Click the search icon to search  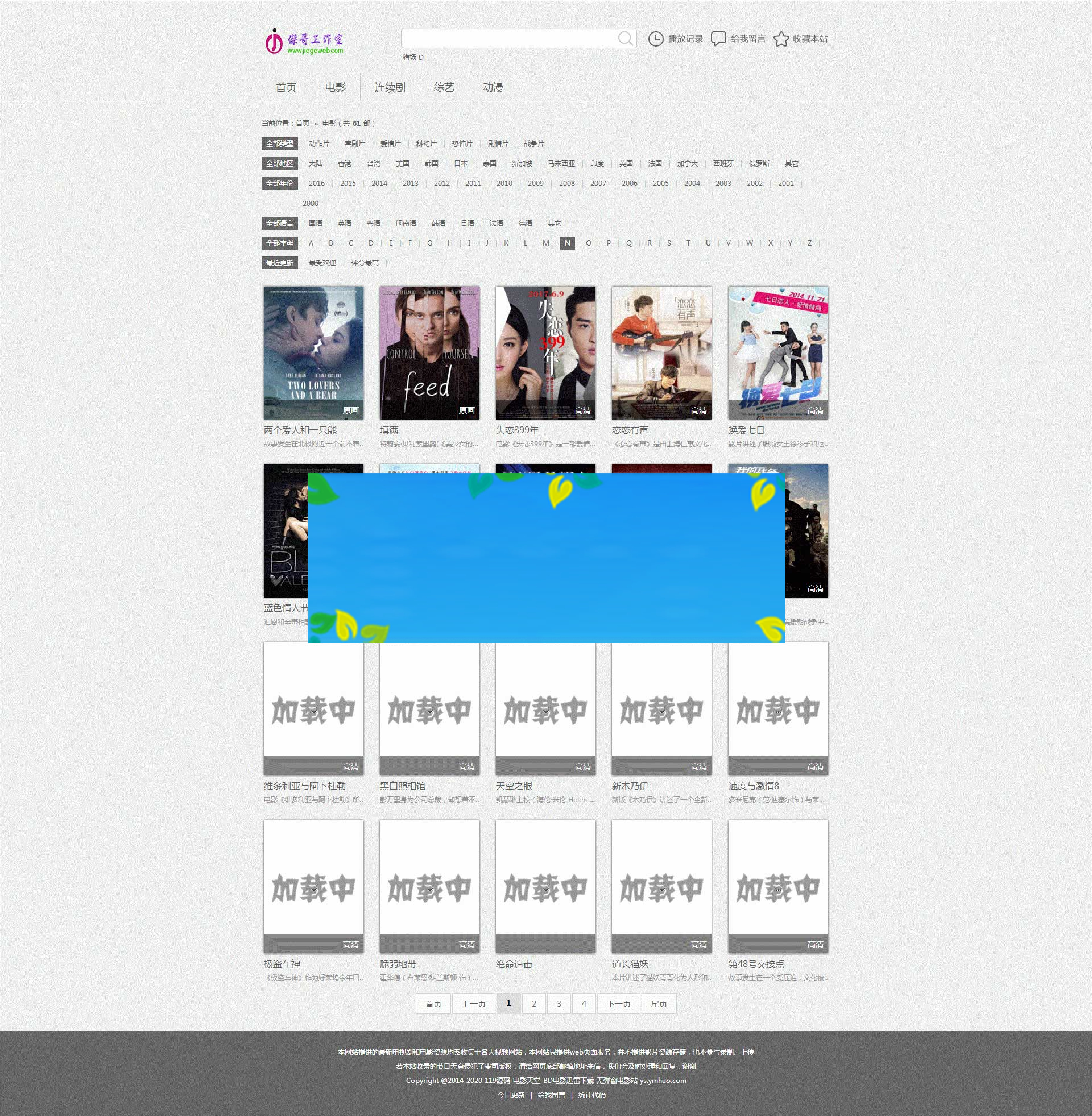[x=626, y=38]
